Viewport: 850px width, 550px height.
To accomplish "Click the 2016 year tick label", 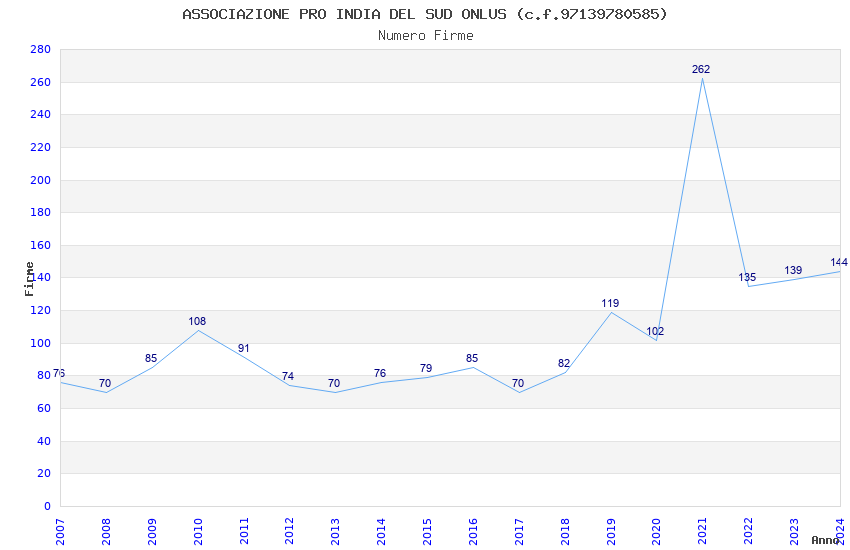I will 473,531.
